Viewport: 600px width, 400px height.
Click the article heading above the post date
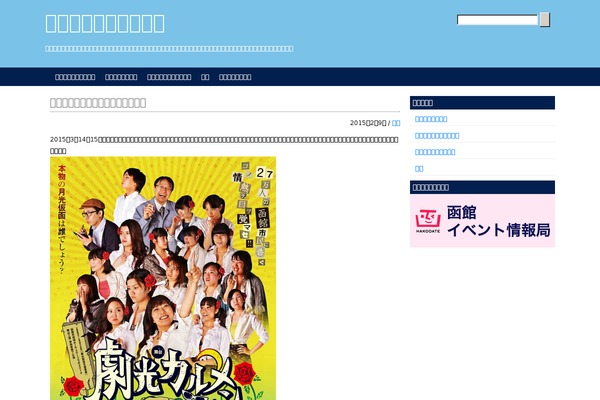click(x=98, y=103)
